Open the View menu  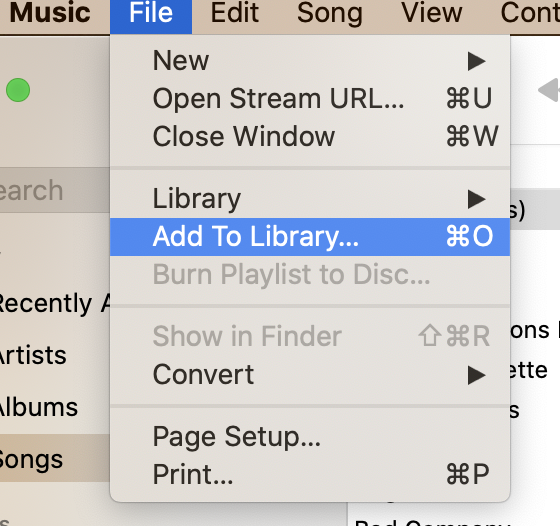coord(431,14)
